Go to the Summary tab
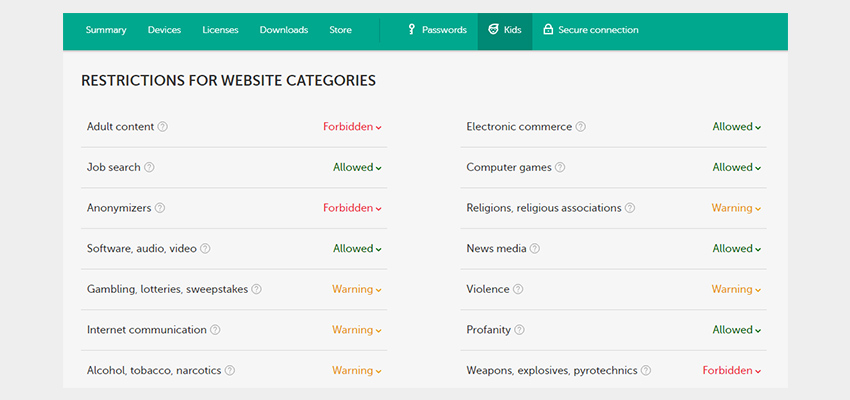The image size is (850, 400). 106,30
